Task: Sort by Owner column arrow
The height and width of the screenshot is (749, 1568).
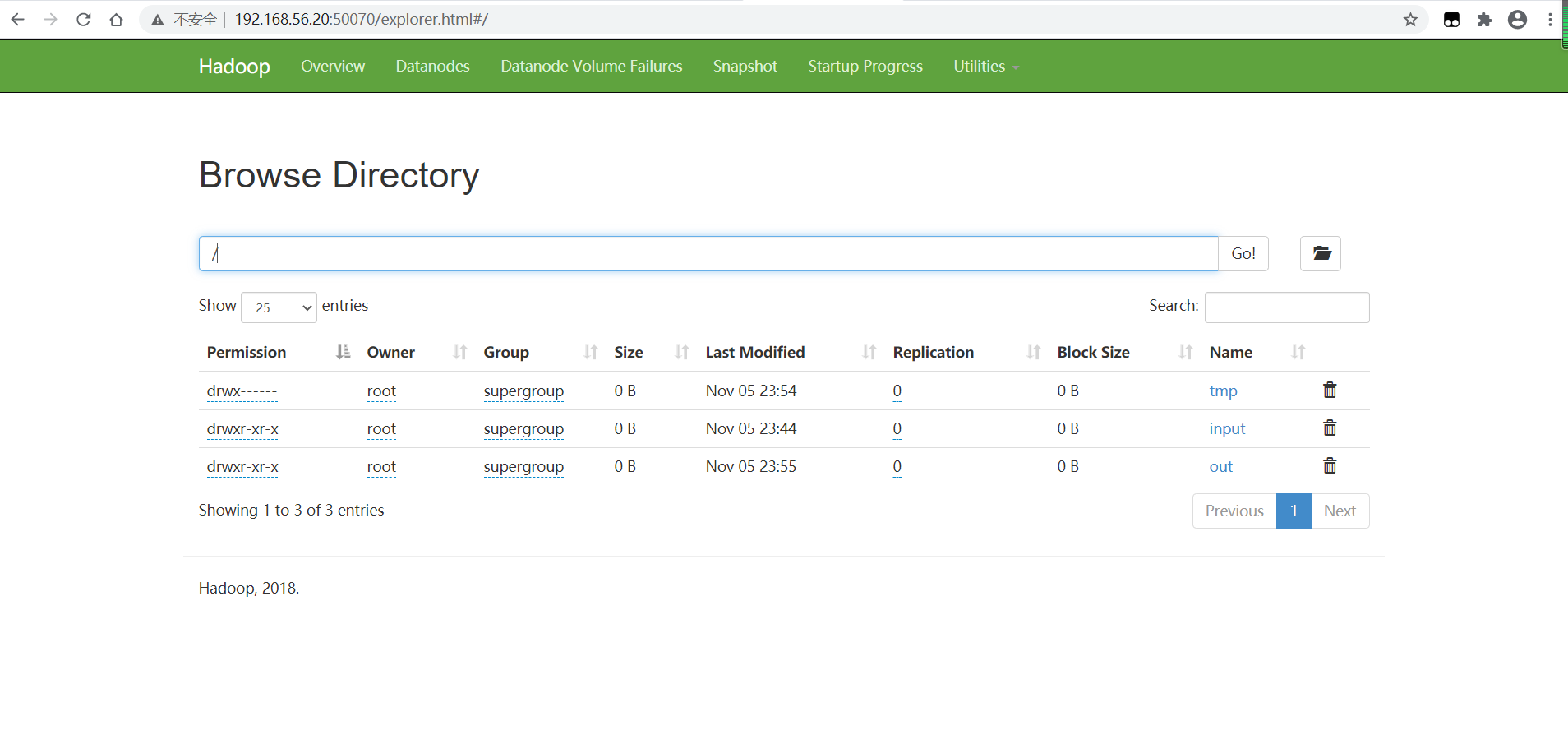Action: click(460, 352)
